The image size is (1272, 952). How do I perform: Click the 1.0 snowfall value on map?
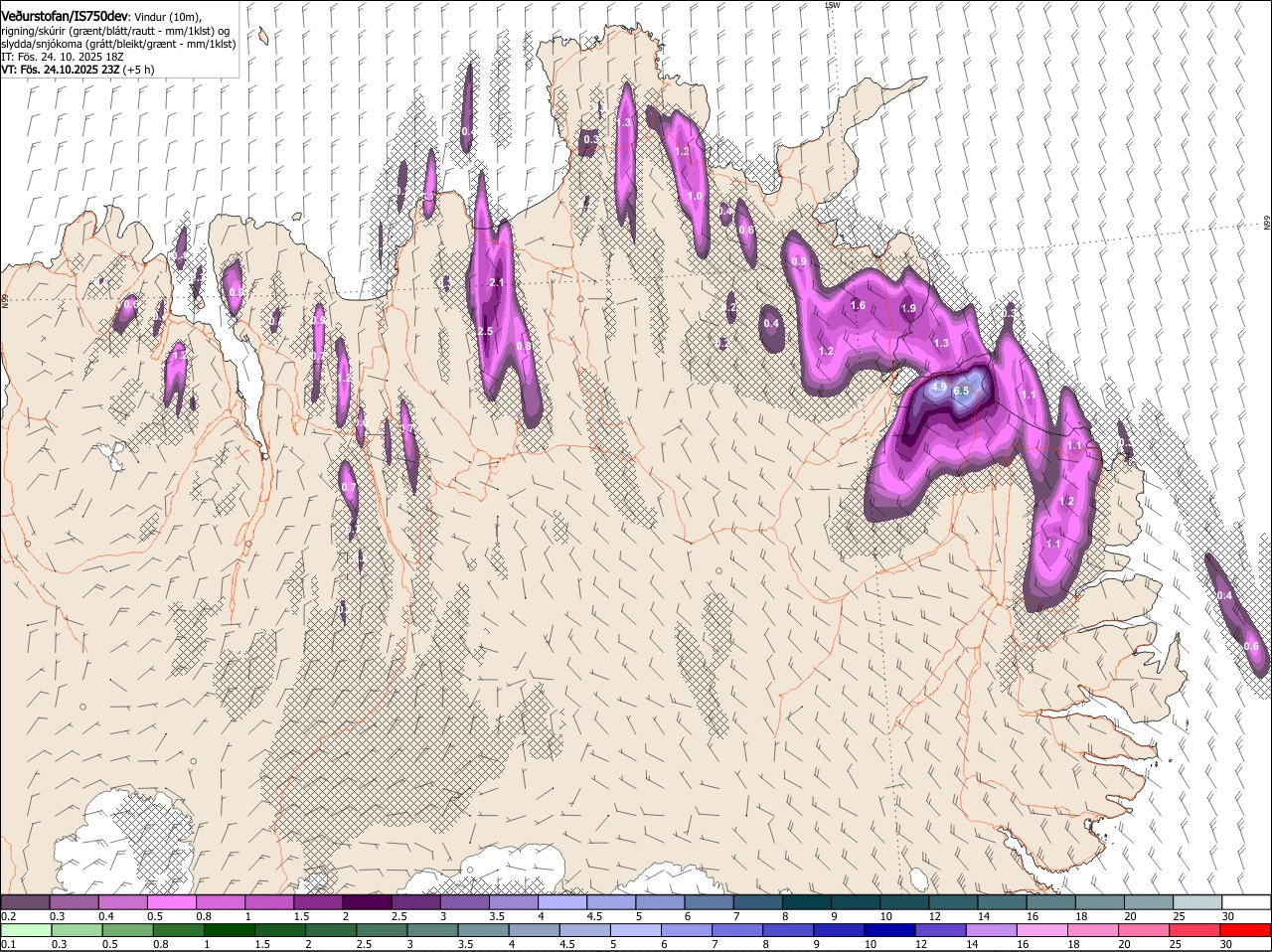tap(696, 197)
